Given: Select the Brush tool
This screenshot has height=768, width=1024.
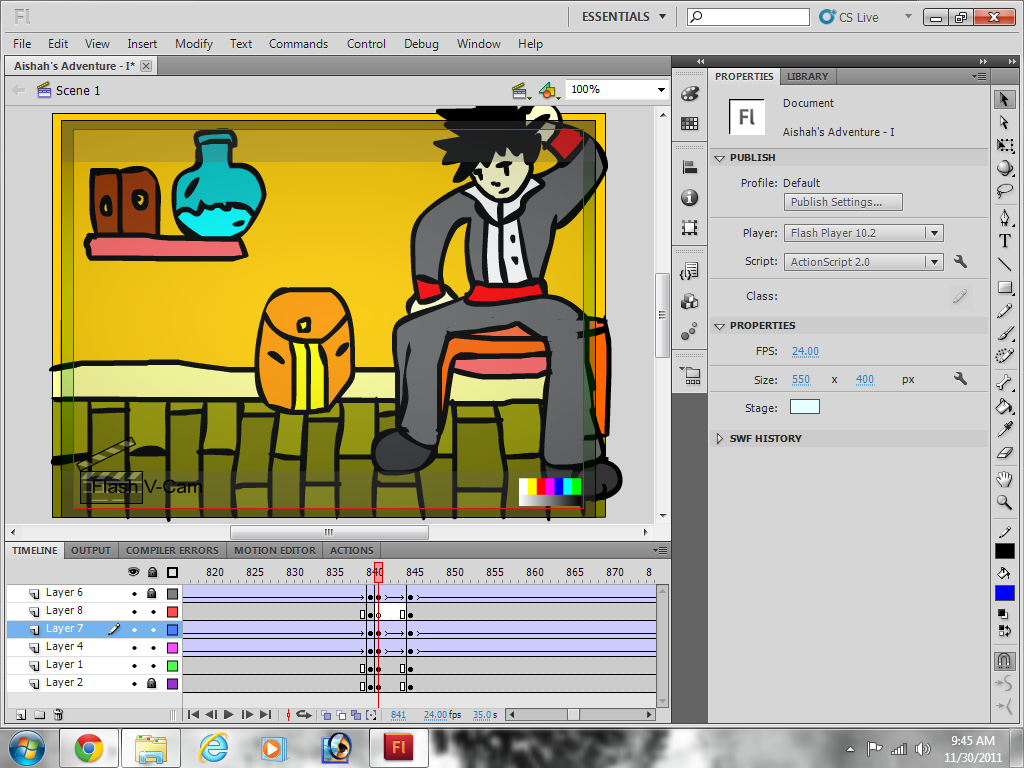Looking at the screenshot, I should 1004,334.
